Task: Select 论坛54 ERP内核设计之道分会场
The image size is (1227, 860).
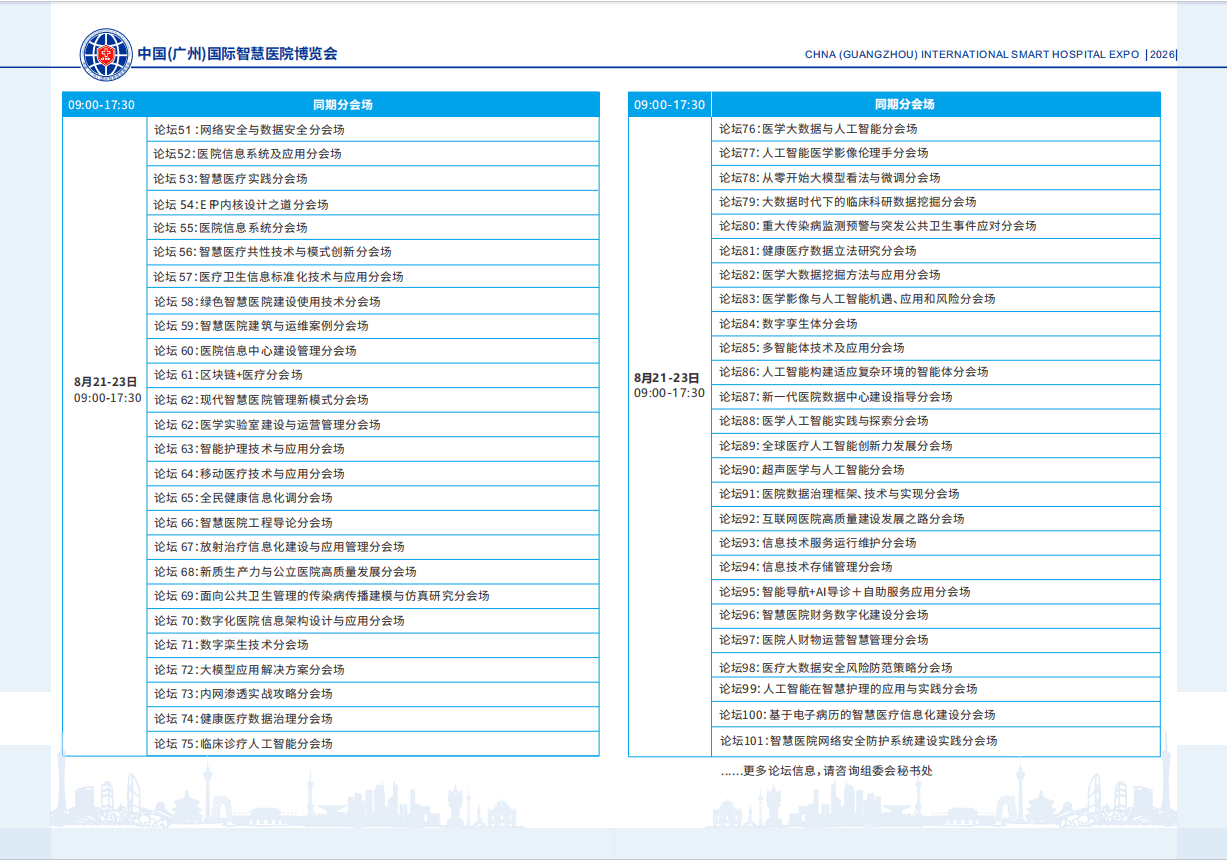Action: (x=240, y=204)
